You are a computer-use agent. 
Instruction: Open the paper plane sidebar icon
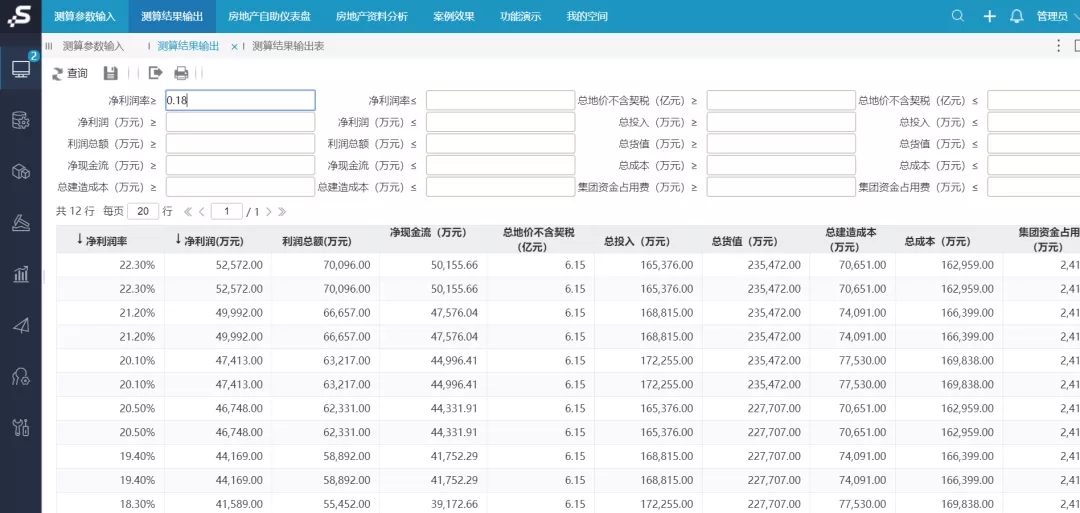pyautogui.click(x=21, y=325)
